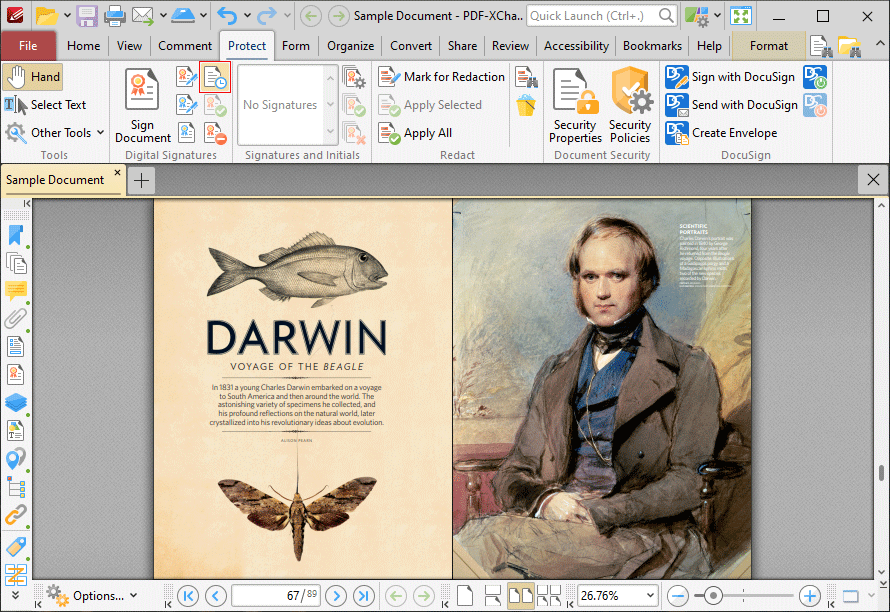Click Mark for Redaction
Viewport: 890px width, 612px height.
tap(441, 77)
